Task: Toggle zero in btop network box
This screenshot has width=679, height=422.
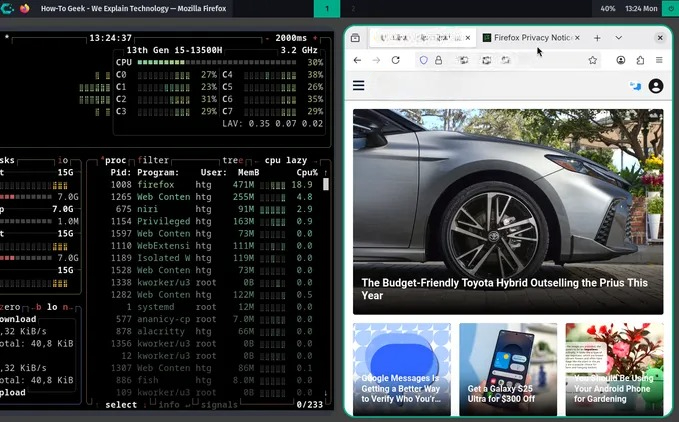Action: point(10,307)
